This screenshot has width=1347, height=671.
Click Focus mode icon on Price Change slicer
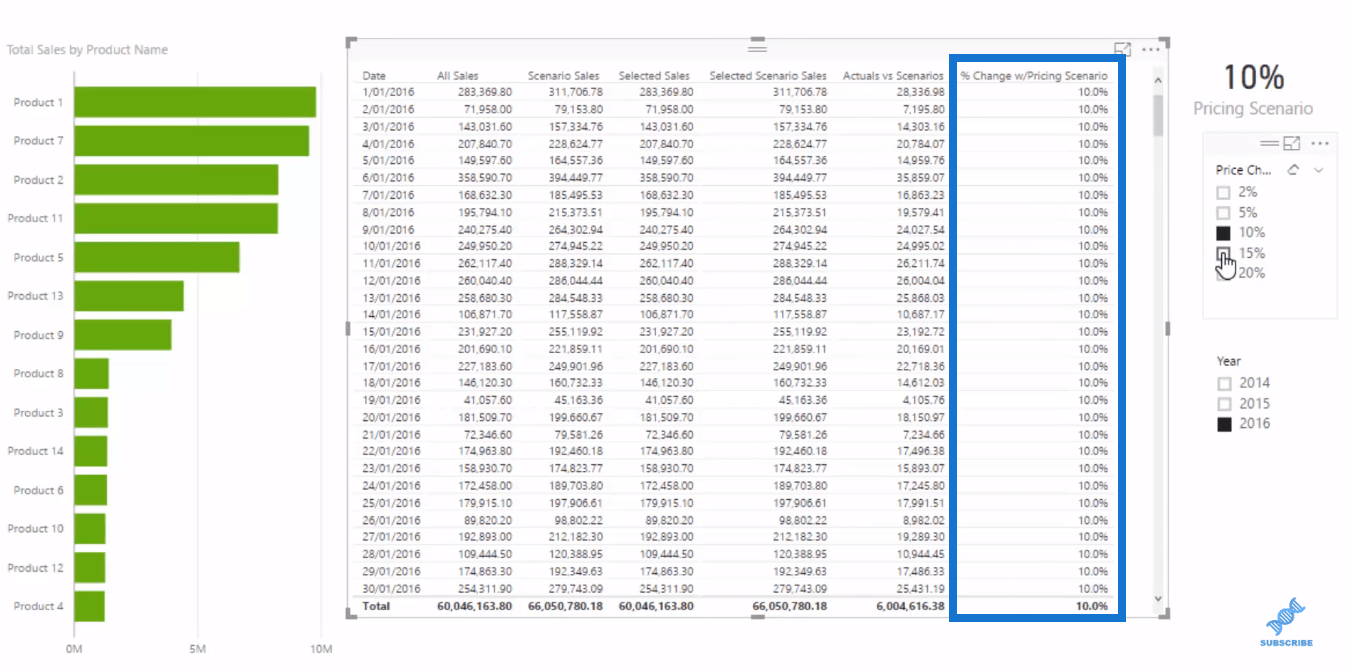(x=1292, y=144)
